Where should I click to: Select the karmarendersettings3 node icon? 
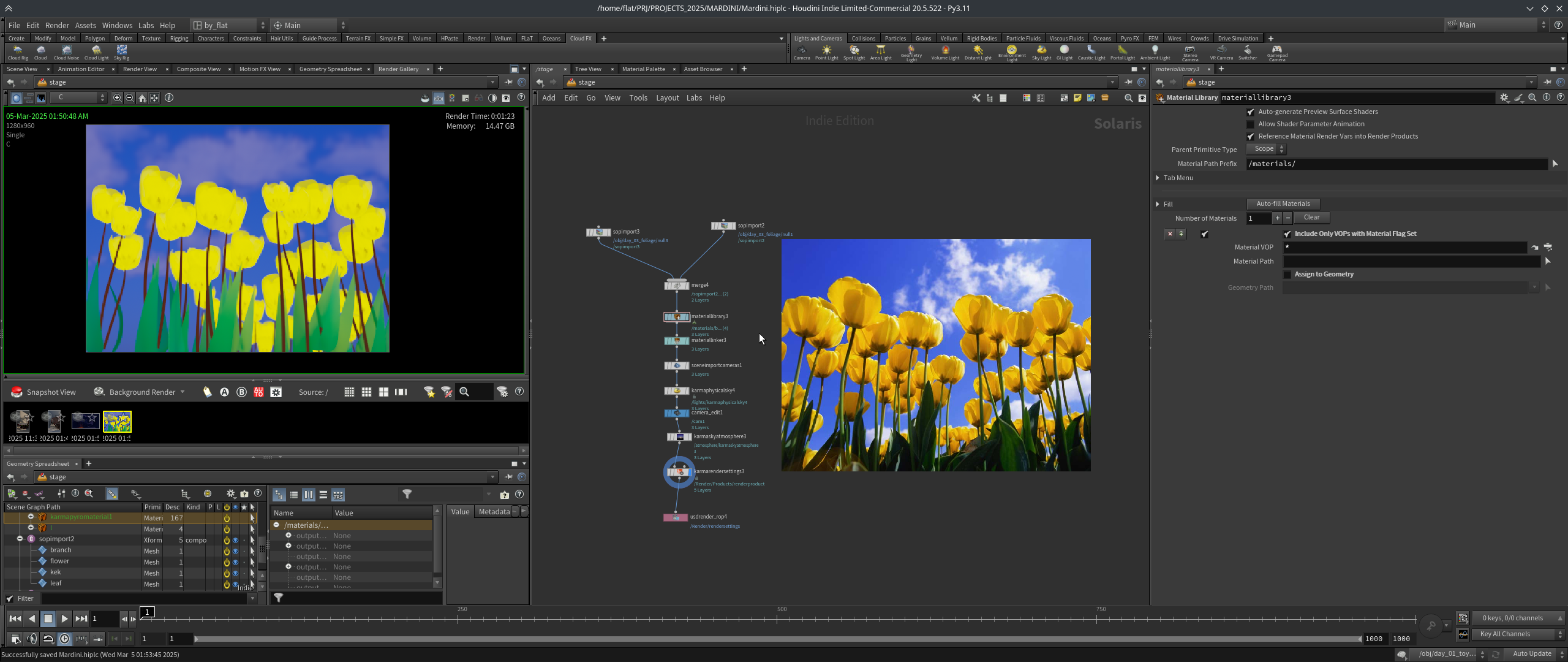[679, 472]
